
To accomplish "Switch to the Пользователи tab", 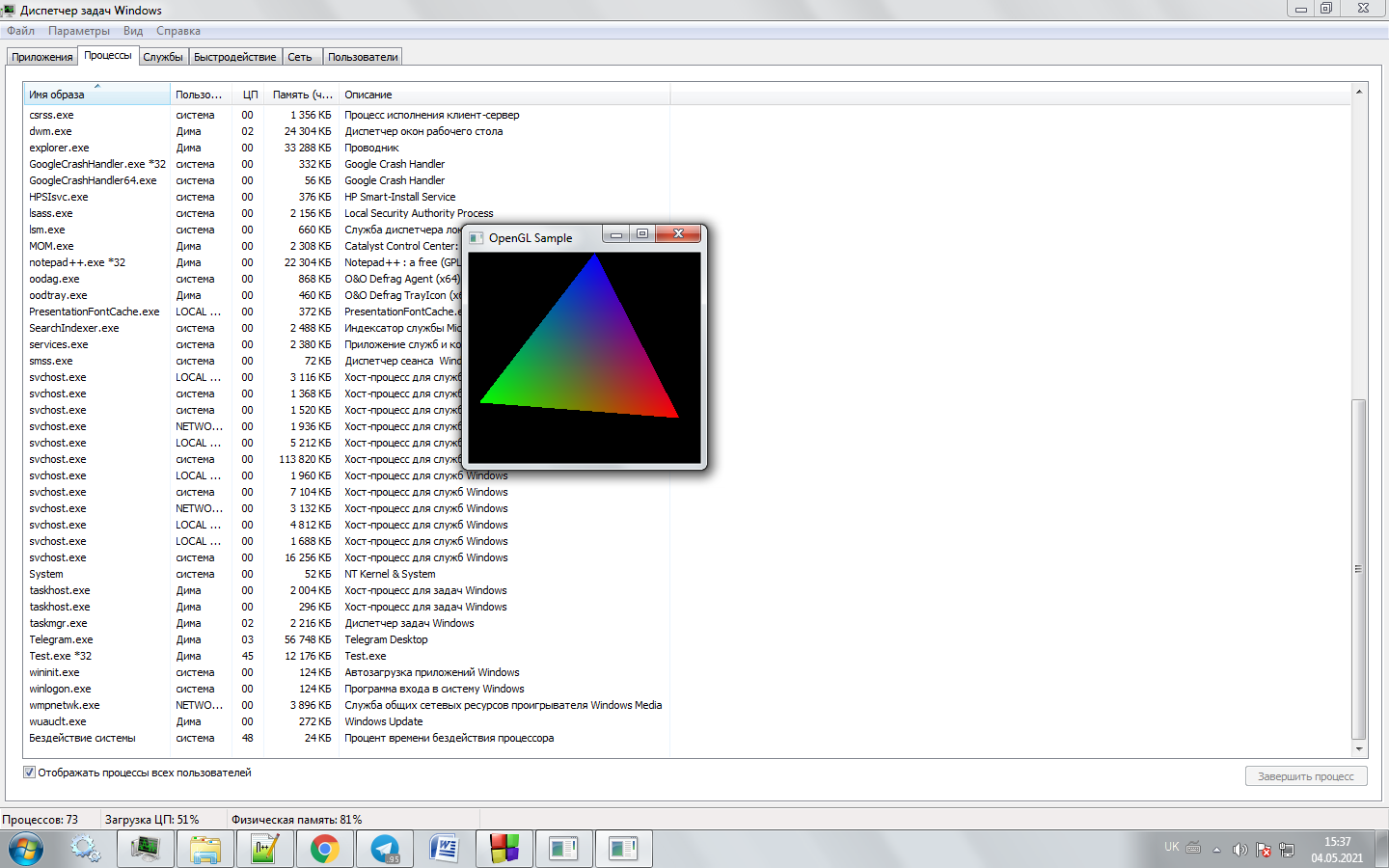I will (363, 57).
